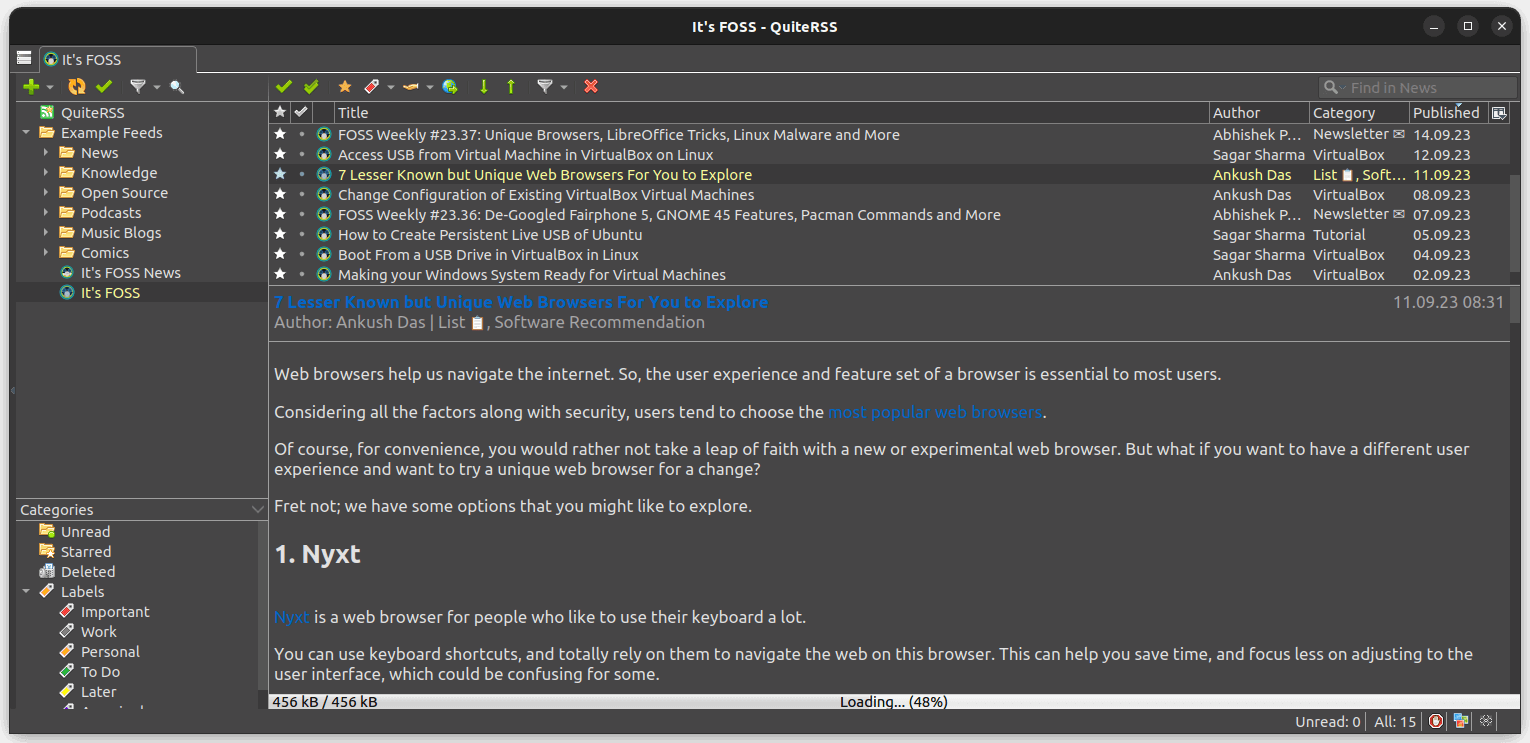Open news in external browser globe icon

(450, 87)
